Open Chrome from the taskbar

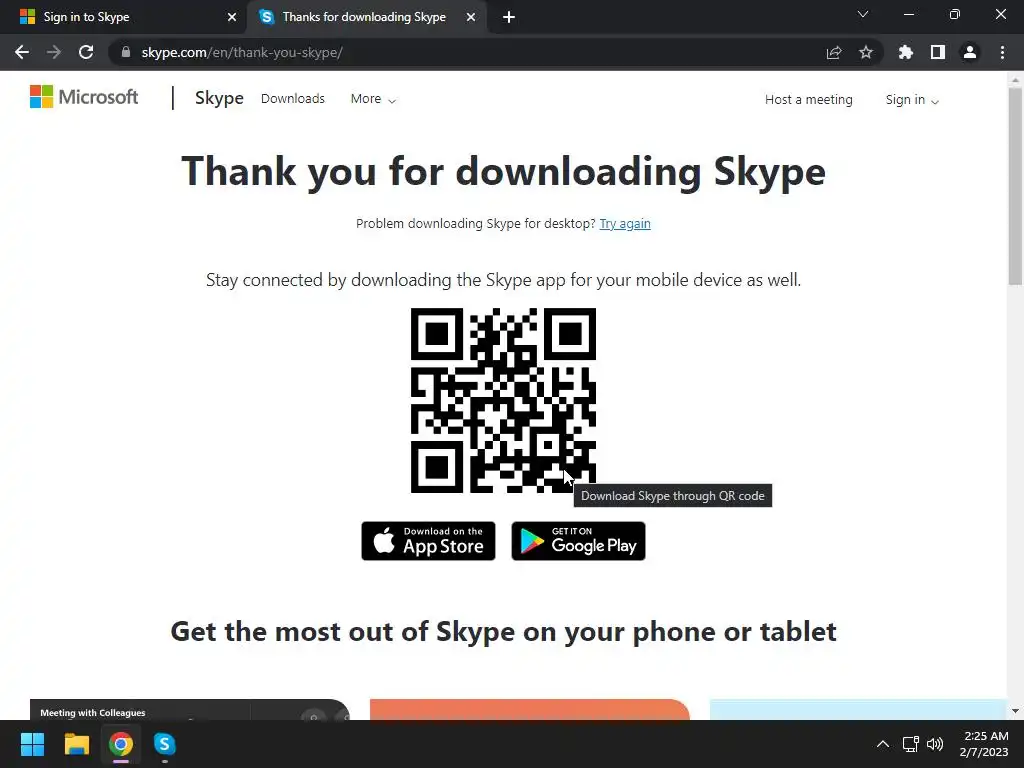pyautogui.click(x=121, y=744)
